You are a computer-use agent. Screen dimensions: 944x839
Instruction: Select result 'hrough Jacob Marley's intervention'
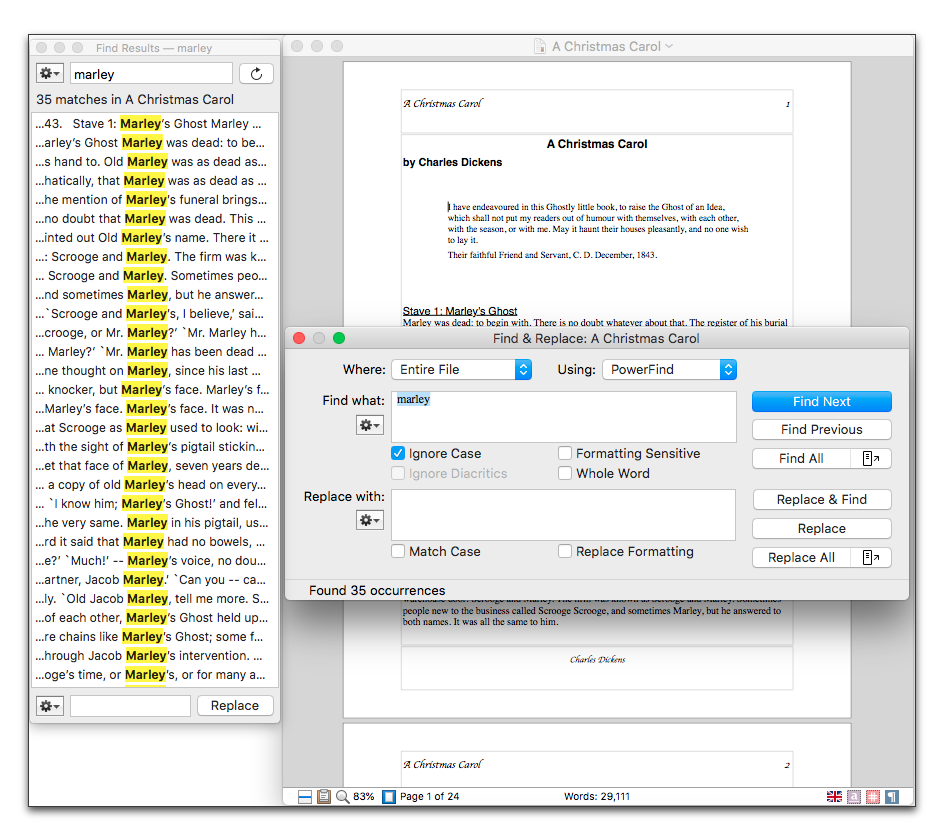click(x=155, y=656)
